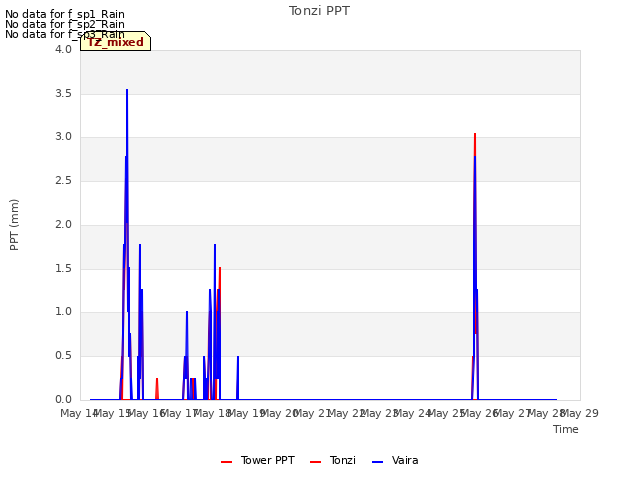The width and height of the screenshot is (640, 480).
Task: Click the blue Vaira legend swatch
Action: (x=378, y=462)
